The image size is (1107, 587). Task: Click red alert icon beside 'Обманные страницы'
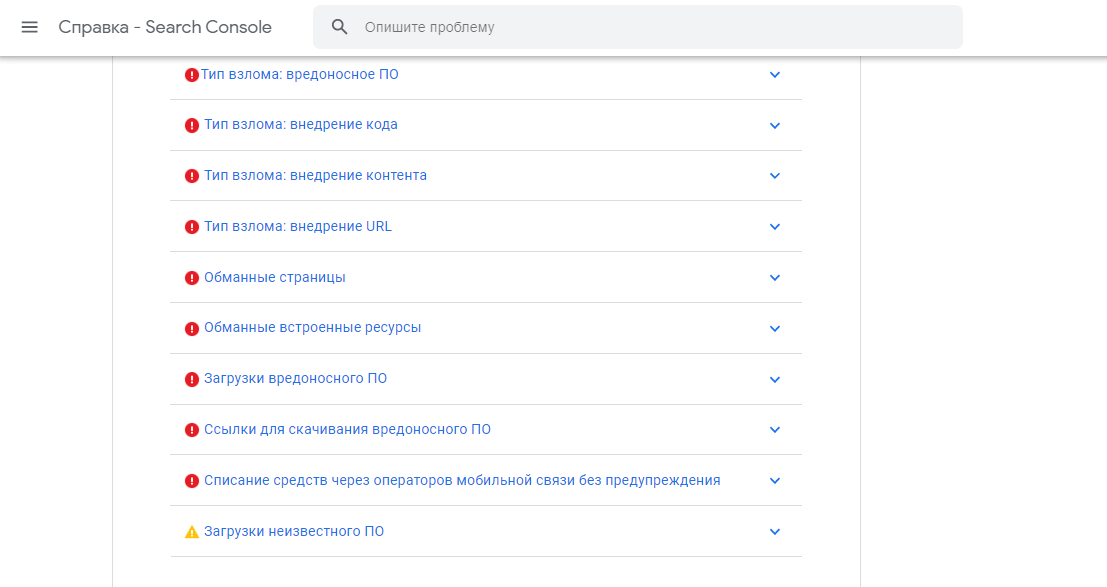click(192, 278)
